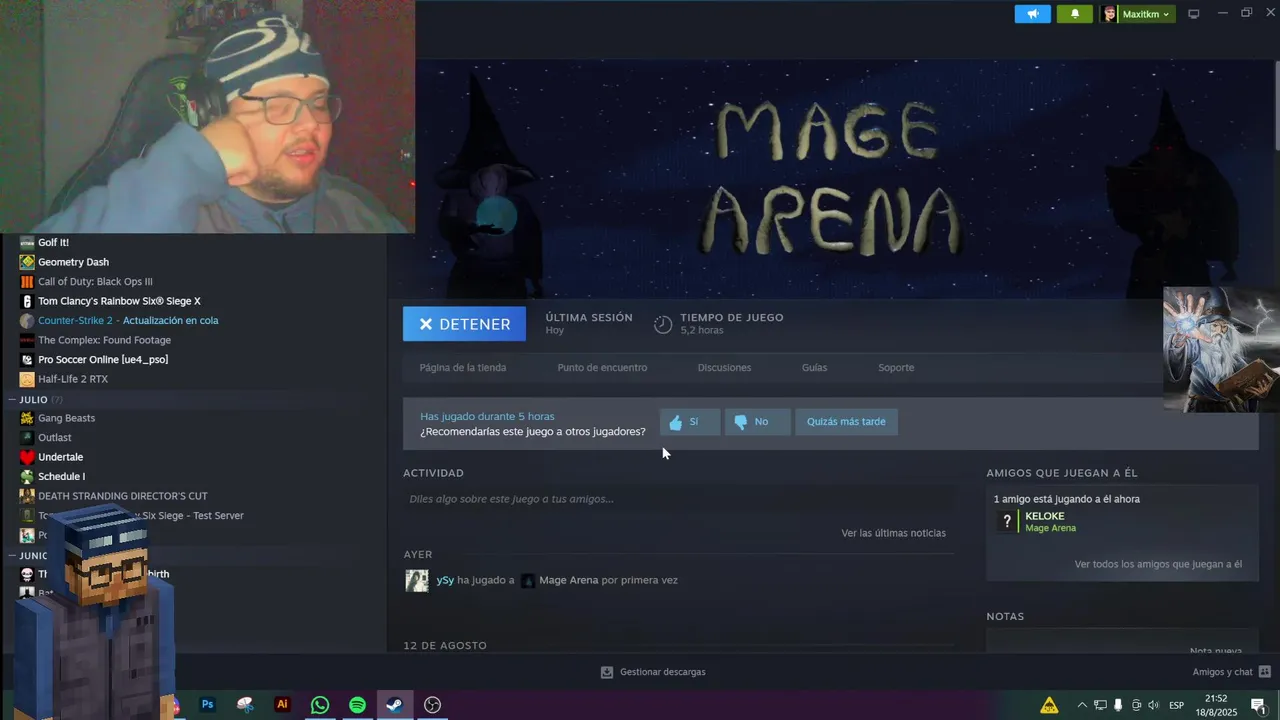Open the Windows notification center icon
The height and width of the screenshot is (720, 1280).
(1258, 705)
